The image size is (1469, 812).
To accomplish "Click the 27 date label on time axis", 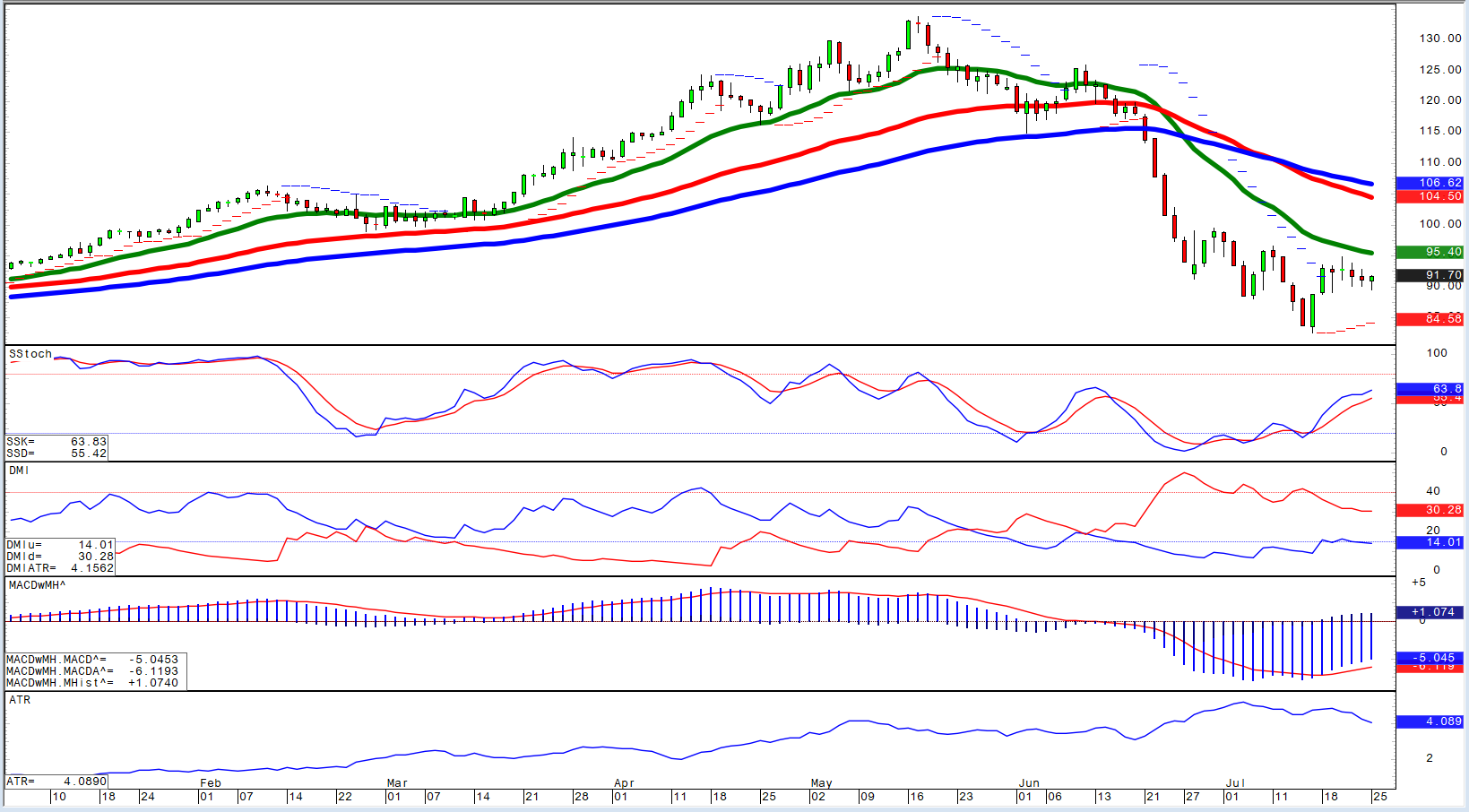I will [1192, 797].
